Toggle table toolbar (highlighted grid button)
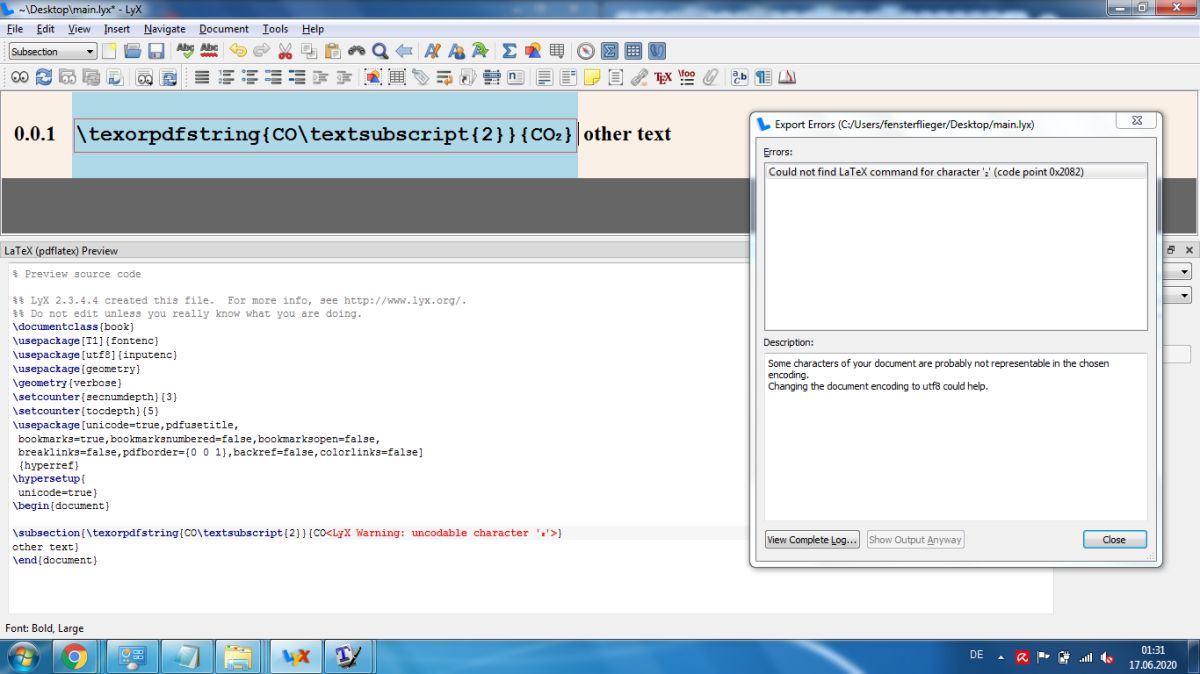The width and height of the screenshot is (1200, 674). coord(634,51)
